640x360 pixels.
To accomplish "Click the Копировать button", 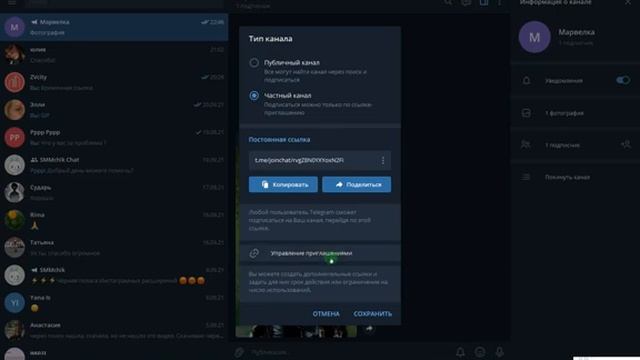I will (x=283, y=184).
